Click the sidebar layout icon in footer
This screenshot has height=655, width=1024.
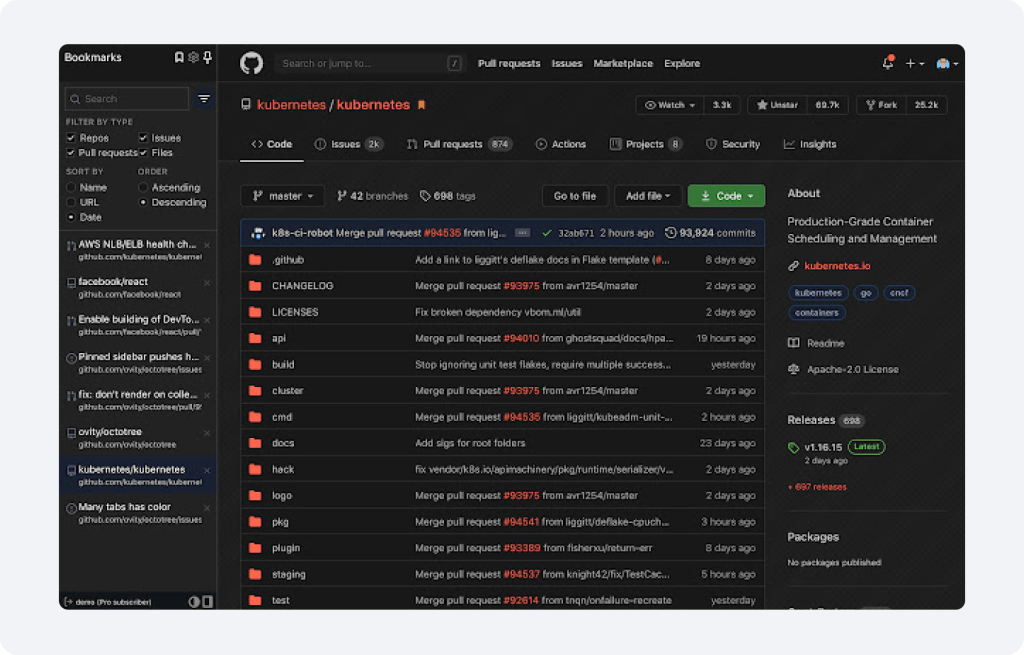tap(208, 601)
